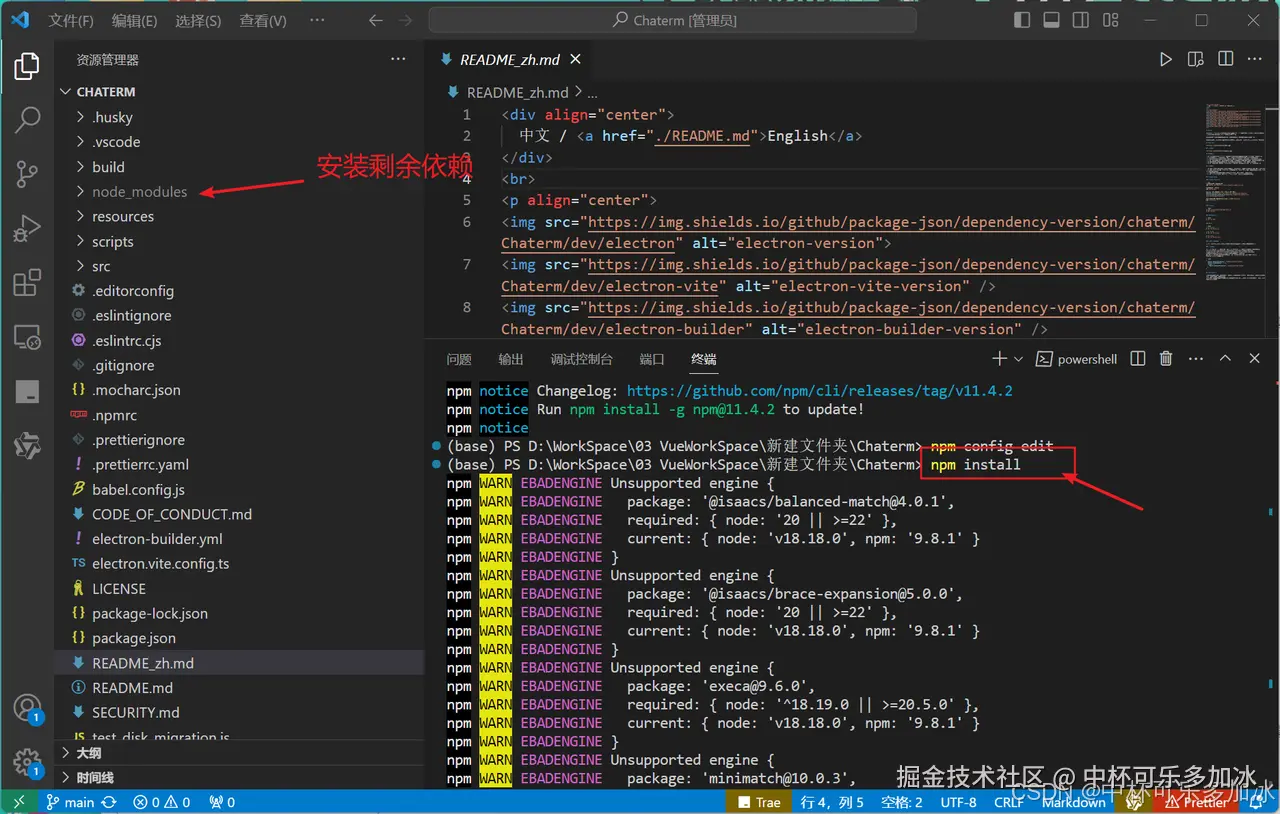Open the Search view in activity bar
The image size is (1280, 814).
point(27,120)
